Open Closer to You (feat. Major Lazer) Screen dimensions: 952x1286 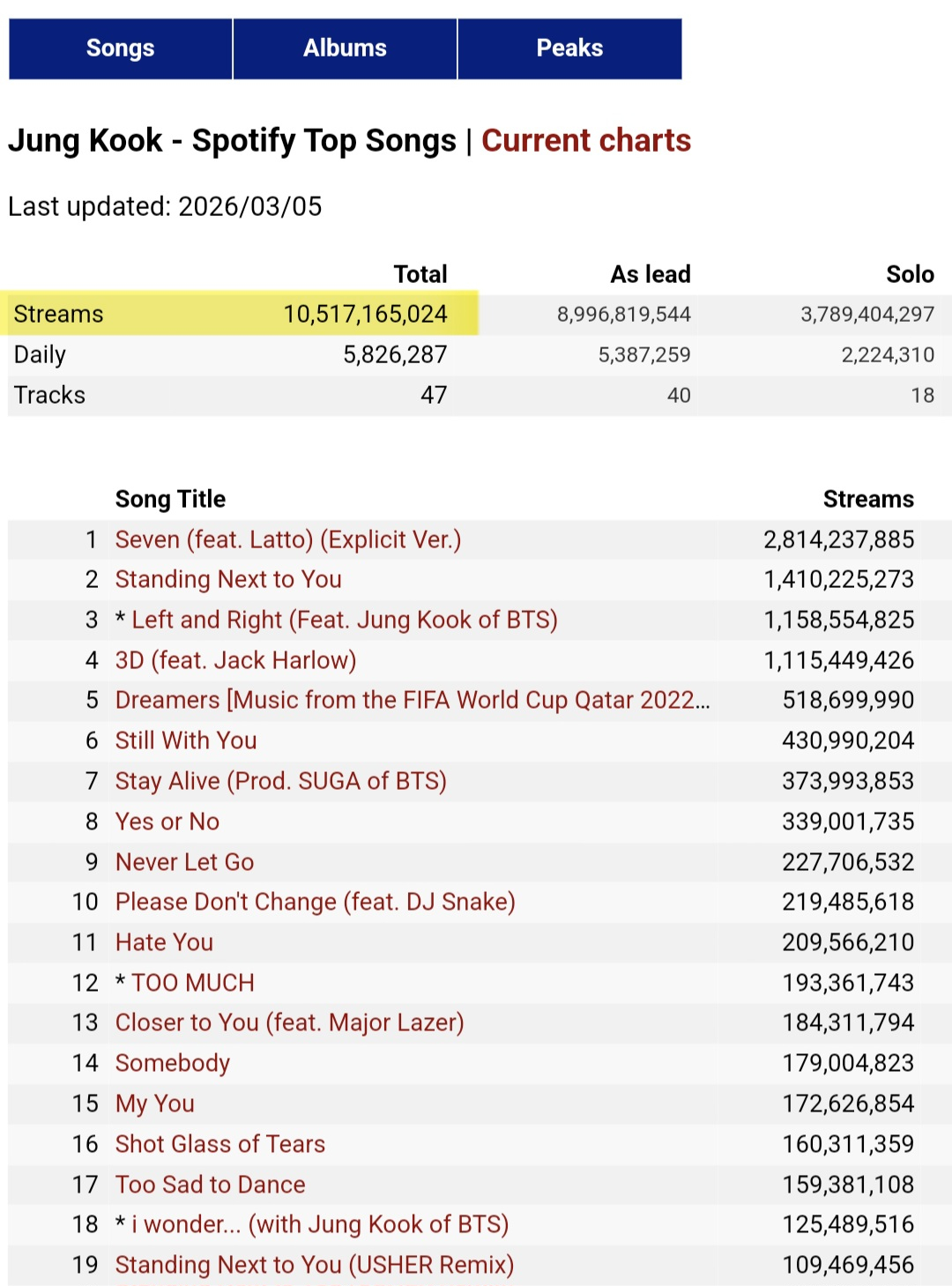[x=289, y=1023]
